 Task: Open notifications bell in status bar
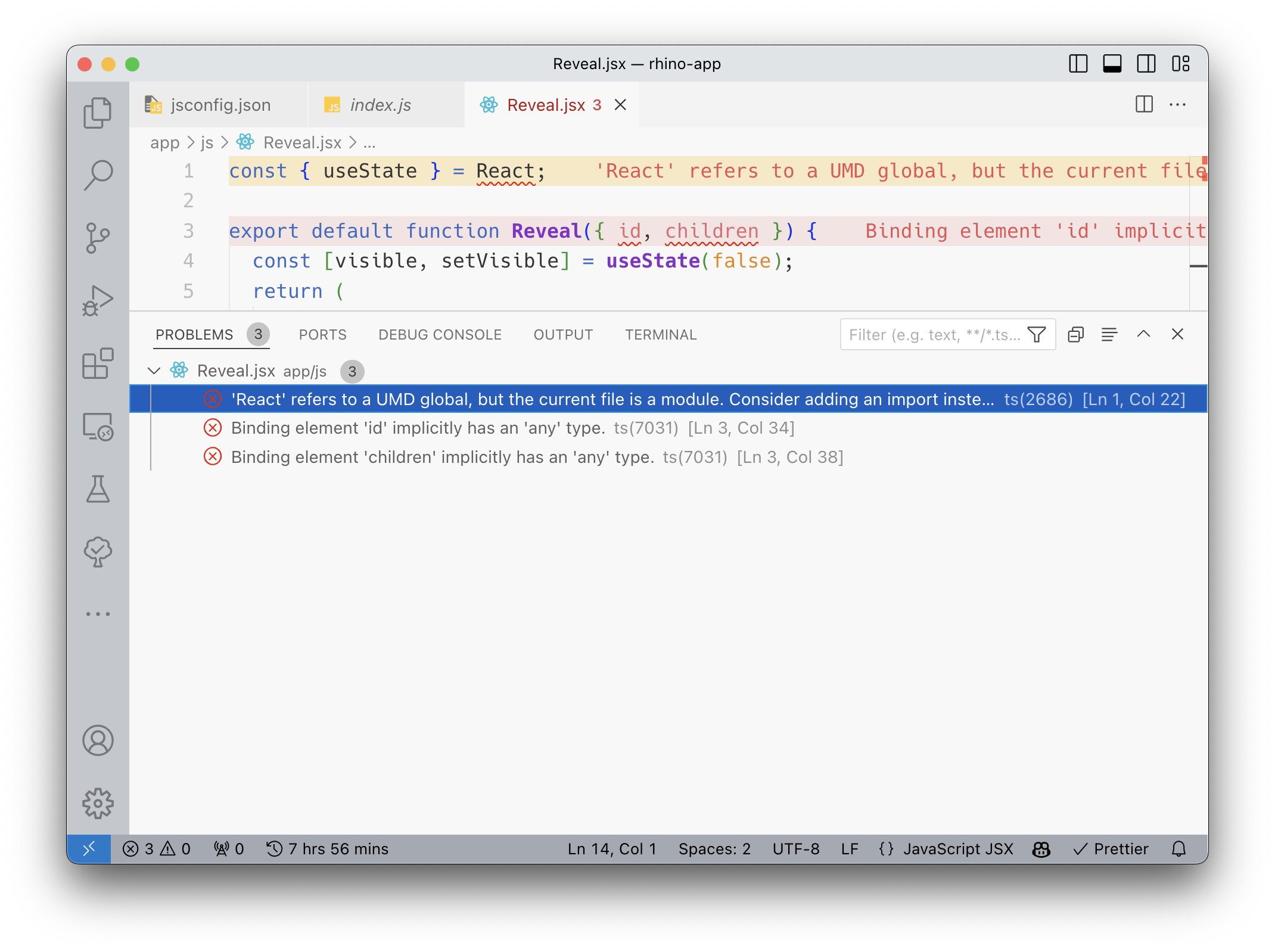[x=1178, y=849]
